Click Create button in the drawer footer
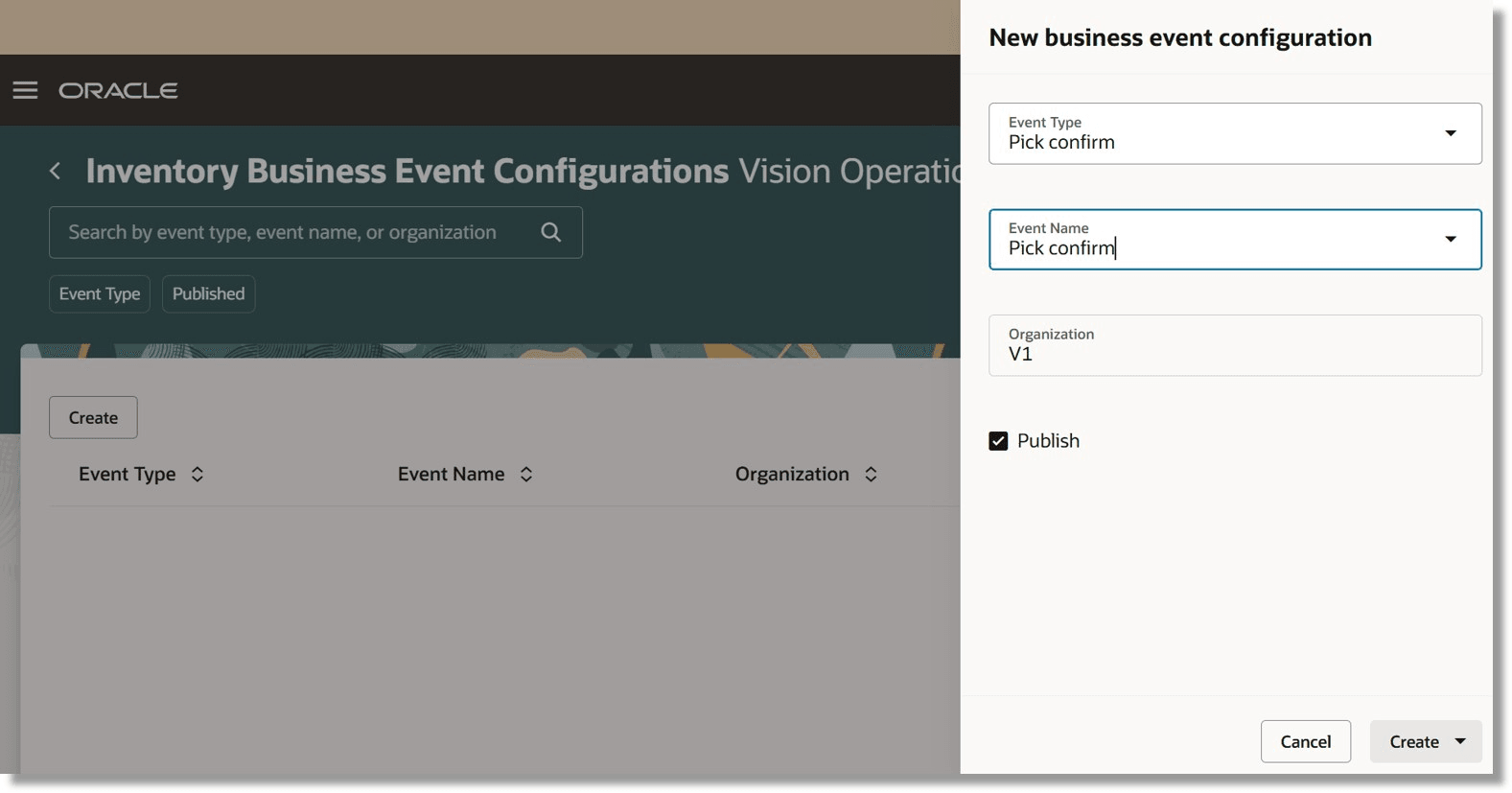Image resolution: width=1512 pixels, height=793 pixels. point(1413,741)
